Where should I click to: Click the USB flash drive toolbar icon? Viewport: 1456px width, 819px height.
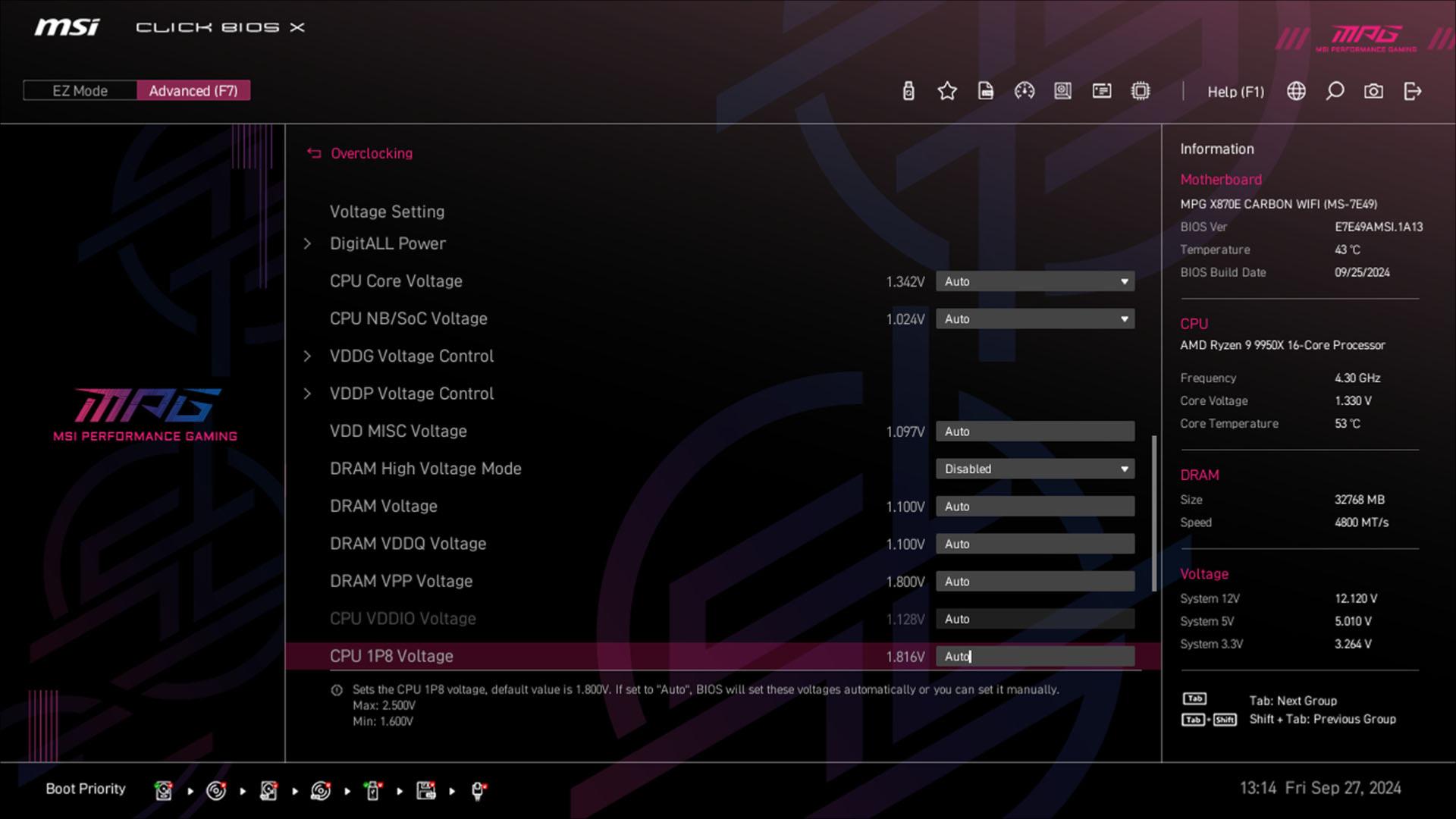908,91
